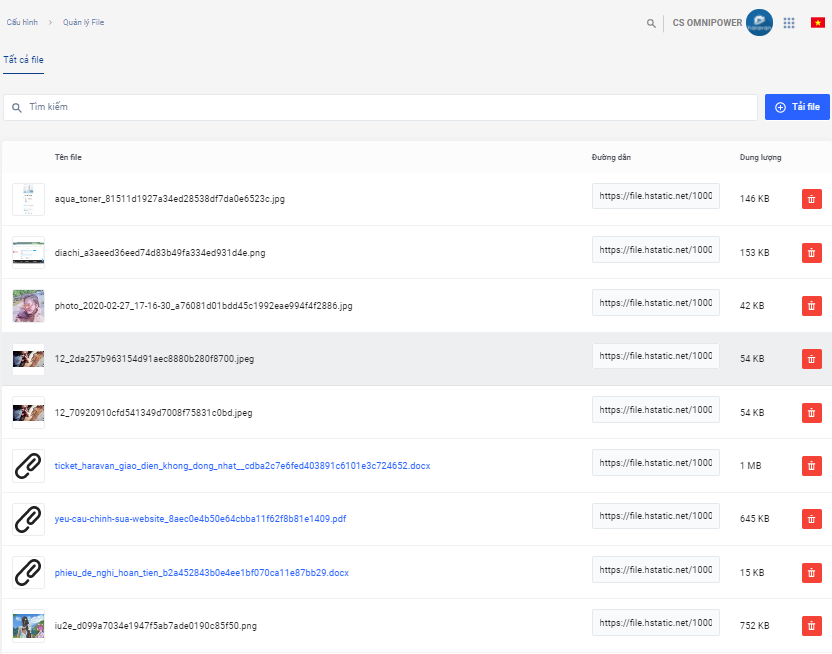The height and width of the screenshot is (654, 832).
Task: Click thumbnail of diachi png file
Action: (x=28, y=252)
